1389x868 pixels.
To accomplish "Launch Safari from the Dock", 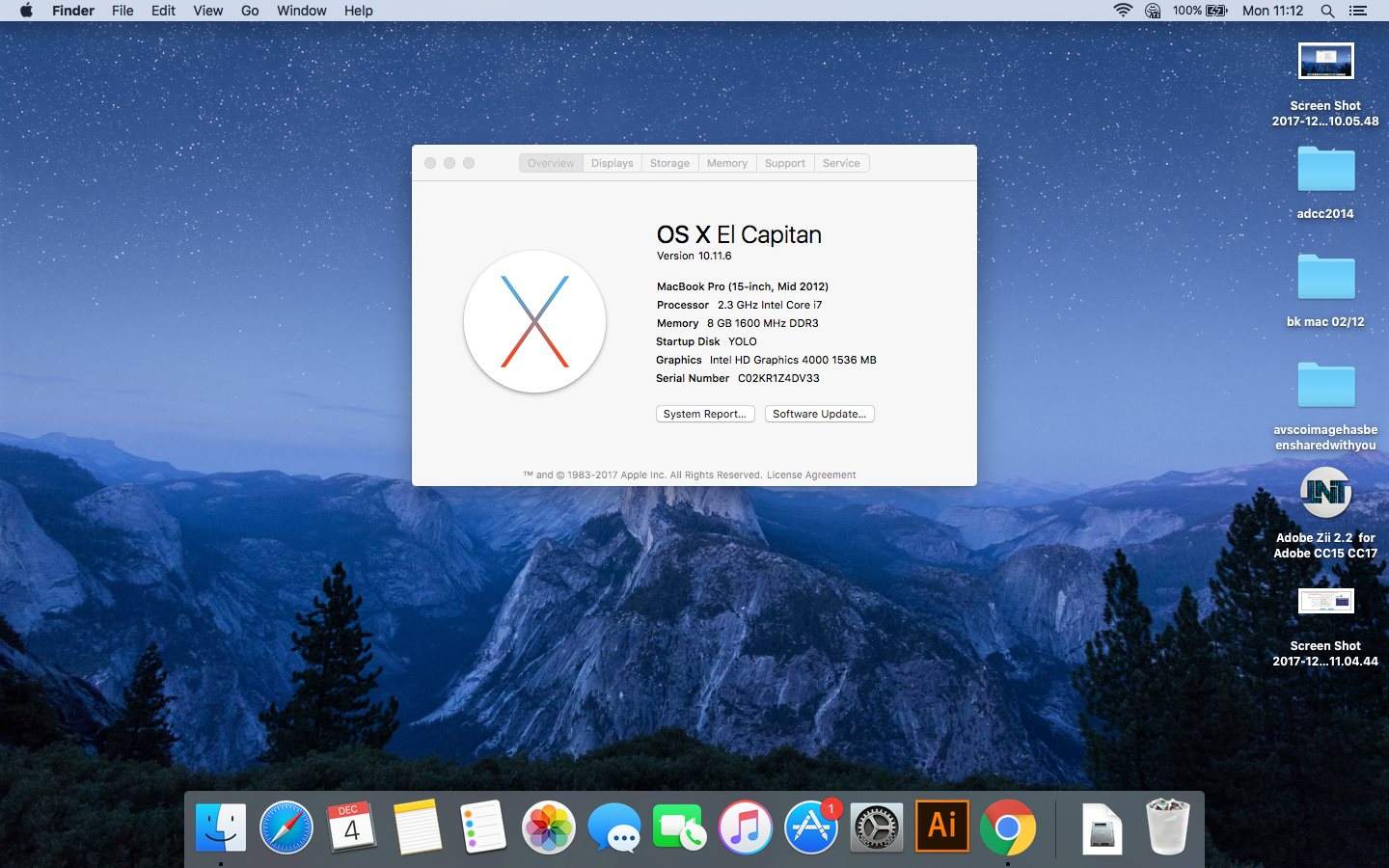I will tap(286, 827).
